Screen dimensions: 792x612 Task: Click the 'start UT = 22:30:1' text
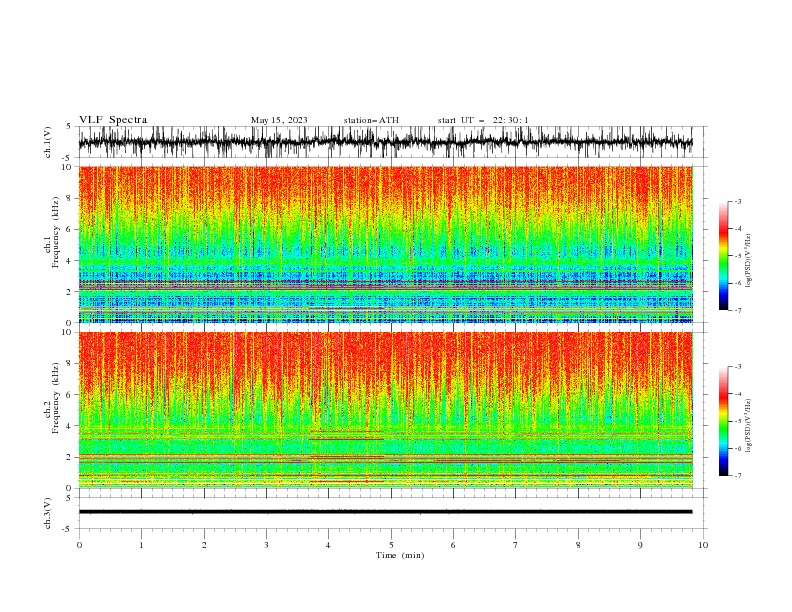tap(483, 120)
